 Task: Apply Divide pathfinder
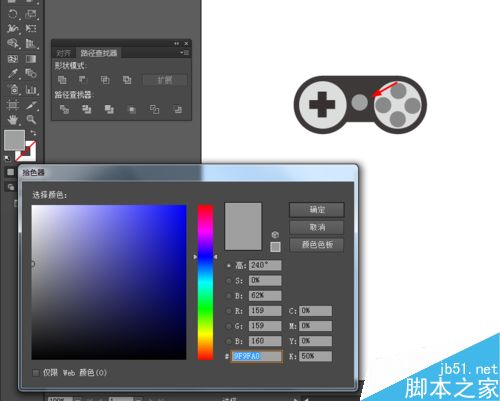tap(64, 109)
